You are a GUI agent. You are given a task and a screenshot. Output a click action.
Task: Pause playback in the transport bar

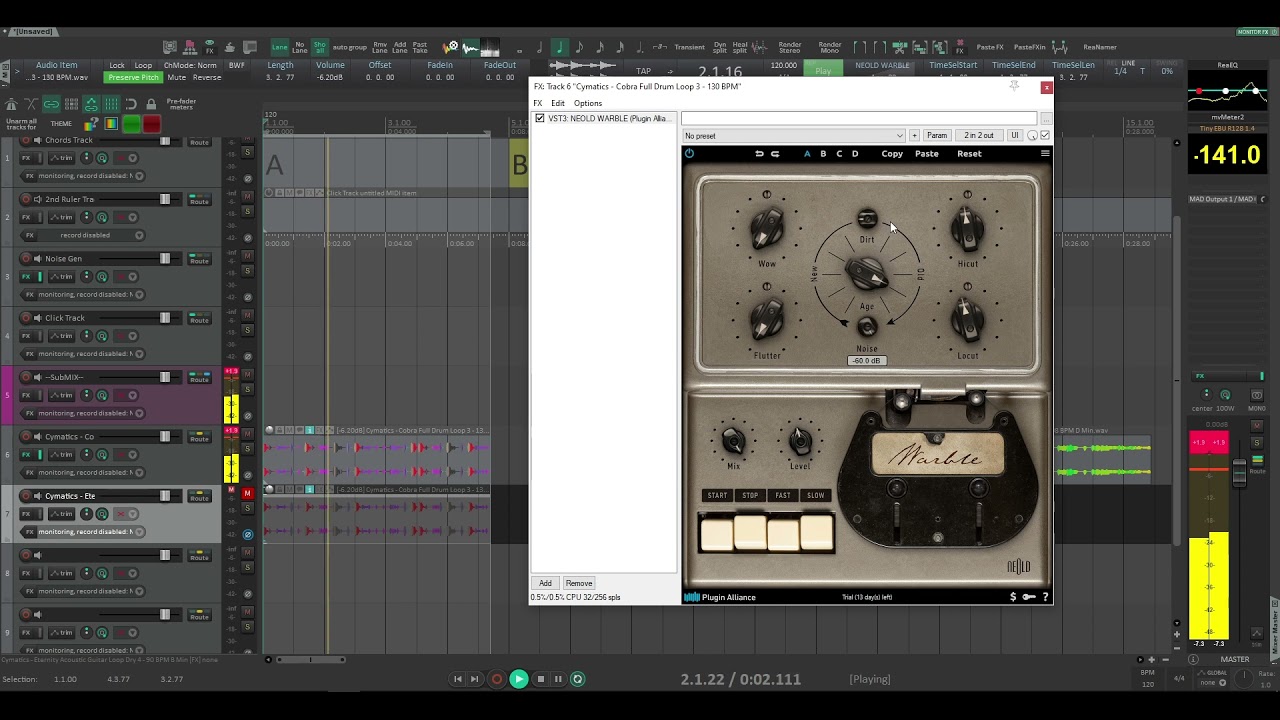pos(558,679)
